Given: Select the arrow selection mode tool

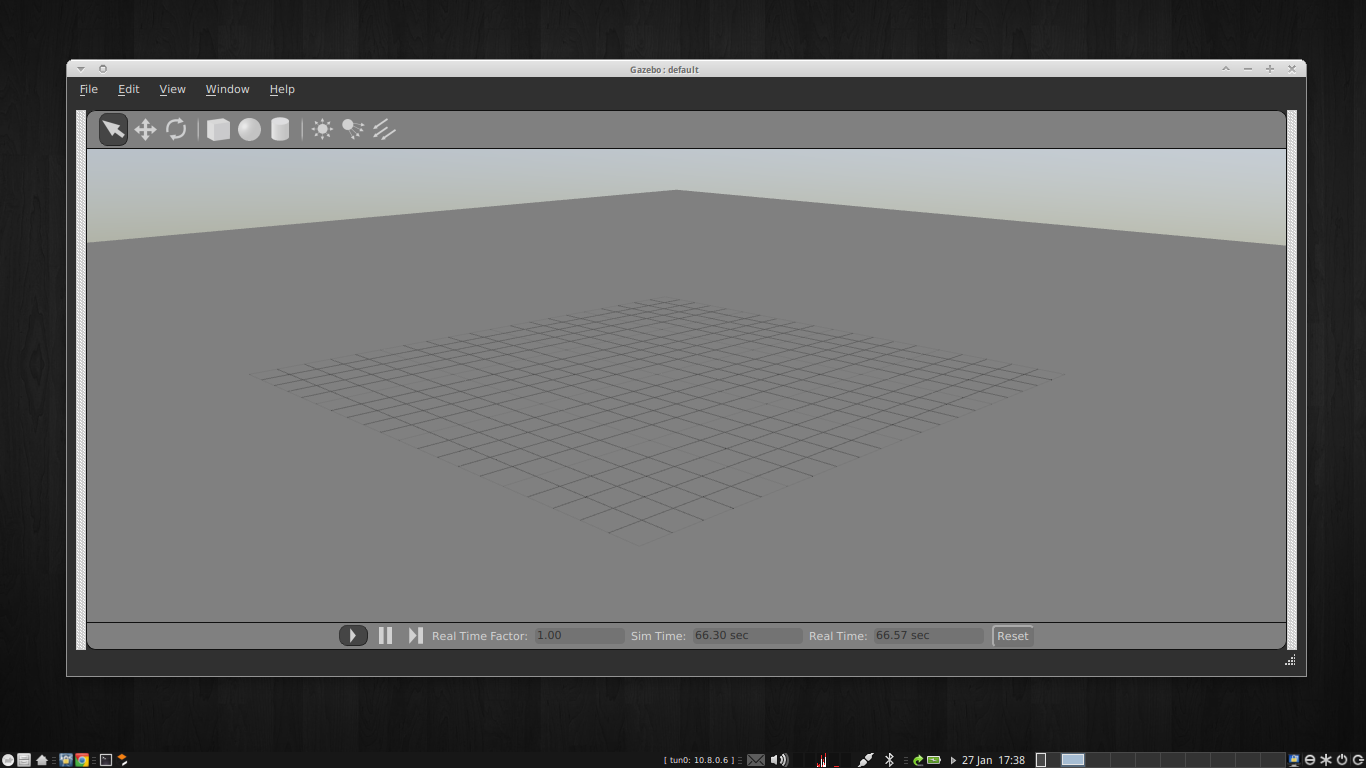Looking at the screenshot, I should coord(112,128).
